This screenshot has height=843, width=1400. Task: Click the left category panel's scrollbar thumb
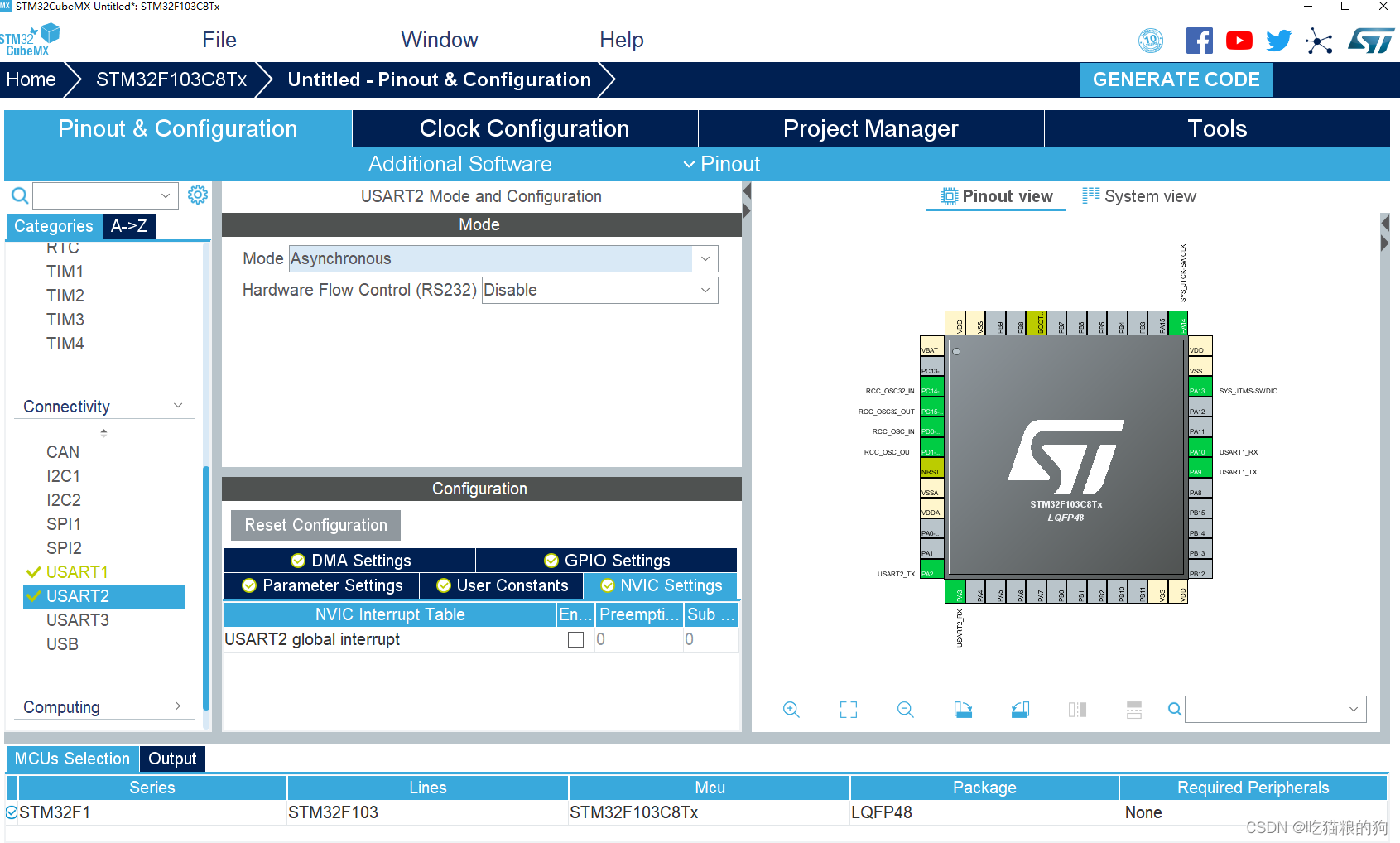coord(206,588)
